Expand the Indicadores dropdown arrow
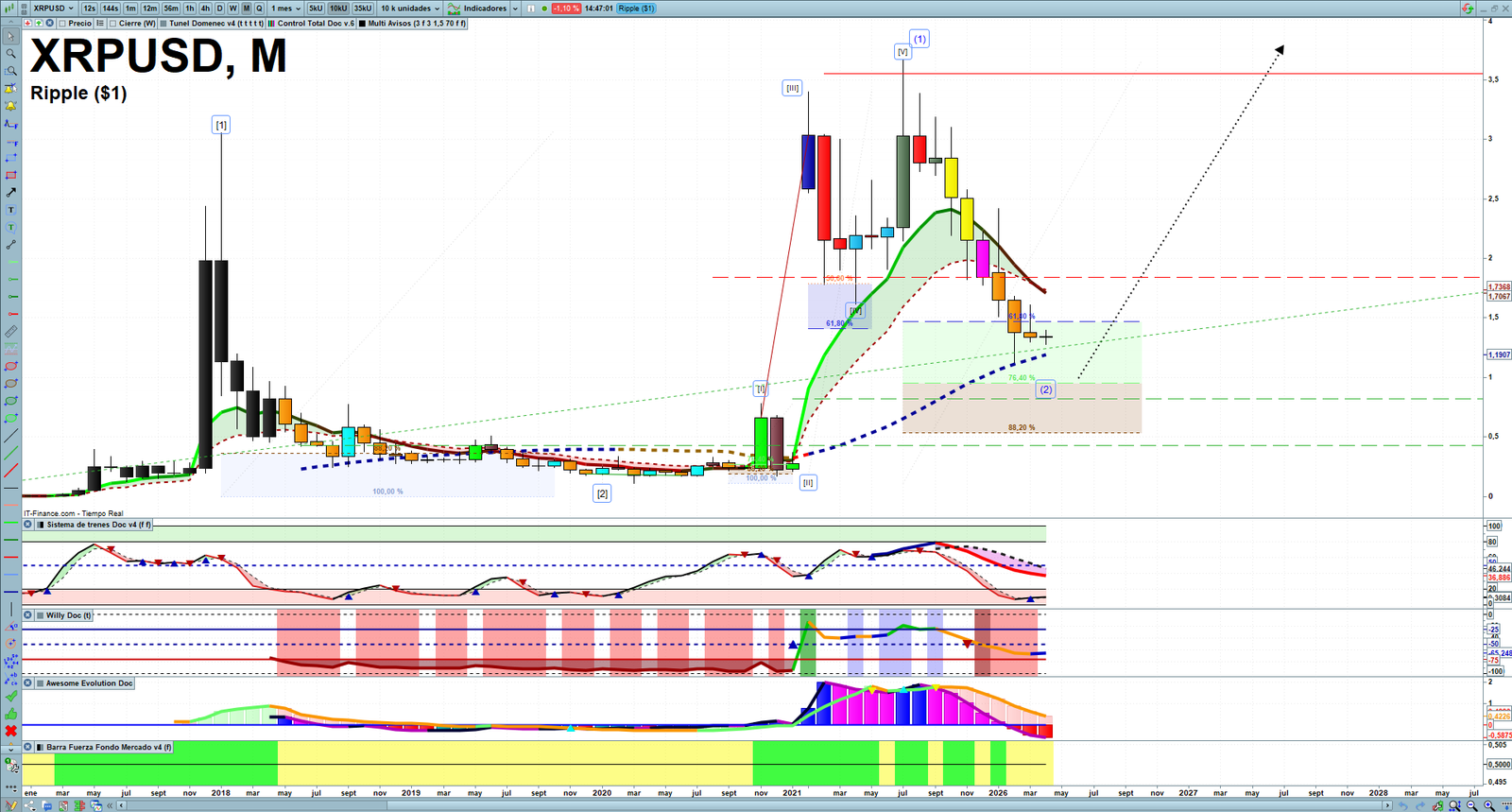 tap(514, 9)
